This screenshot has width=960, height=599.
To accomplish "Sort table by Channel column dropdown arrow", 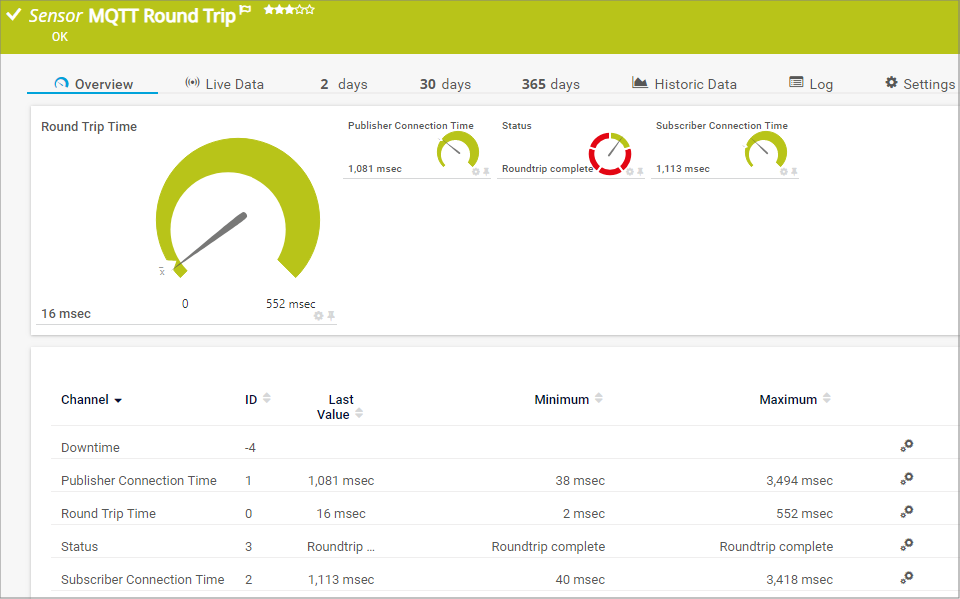I will pos(118,400).
